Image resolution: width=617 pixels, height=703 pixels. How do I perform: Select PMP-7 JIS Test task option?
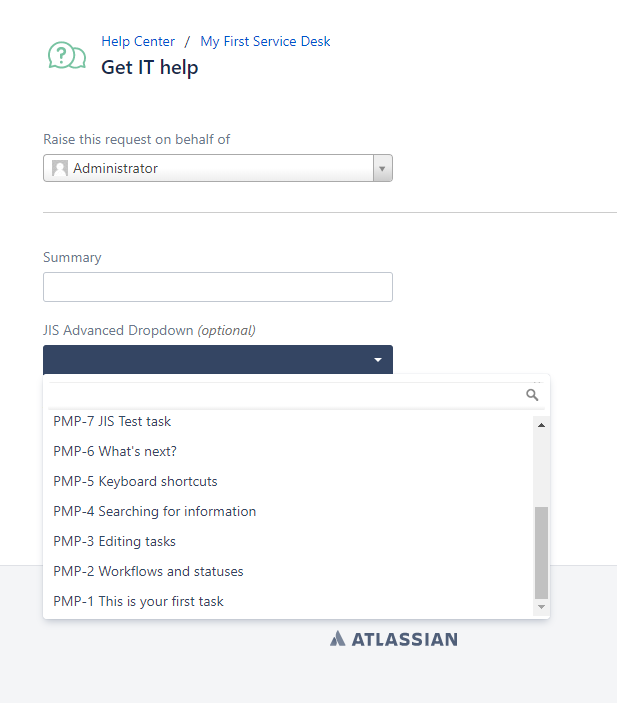point(112,422)
